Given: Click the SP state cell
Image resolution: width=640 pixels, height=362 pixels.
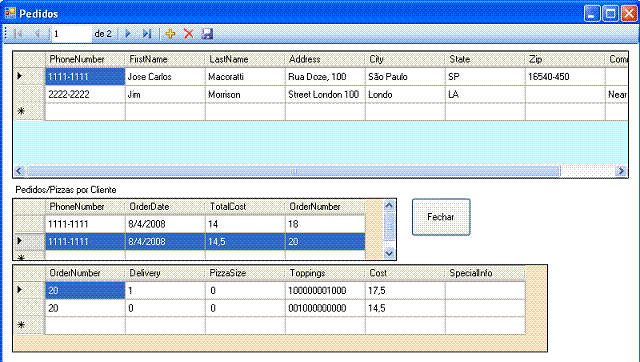Looking at the screenshot, I should (x=485, y=77).
